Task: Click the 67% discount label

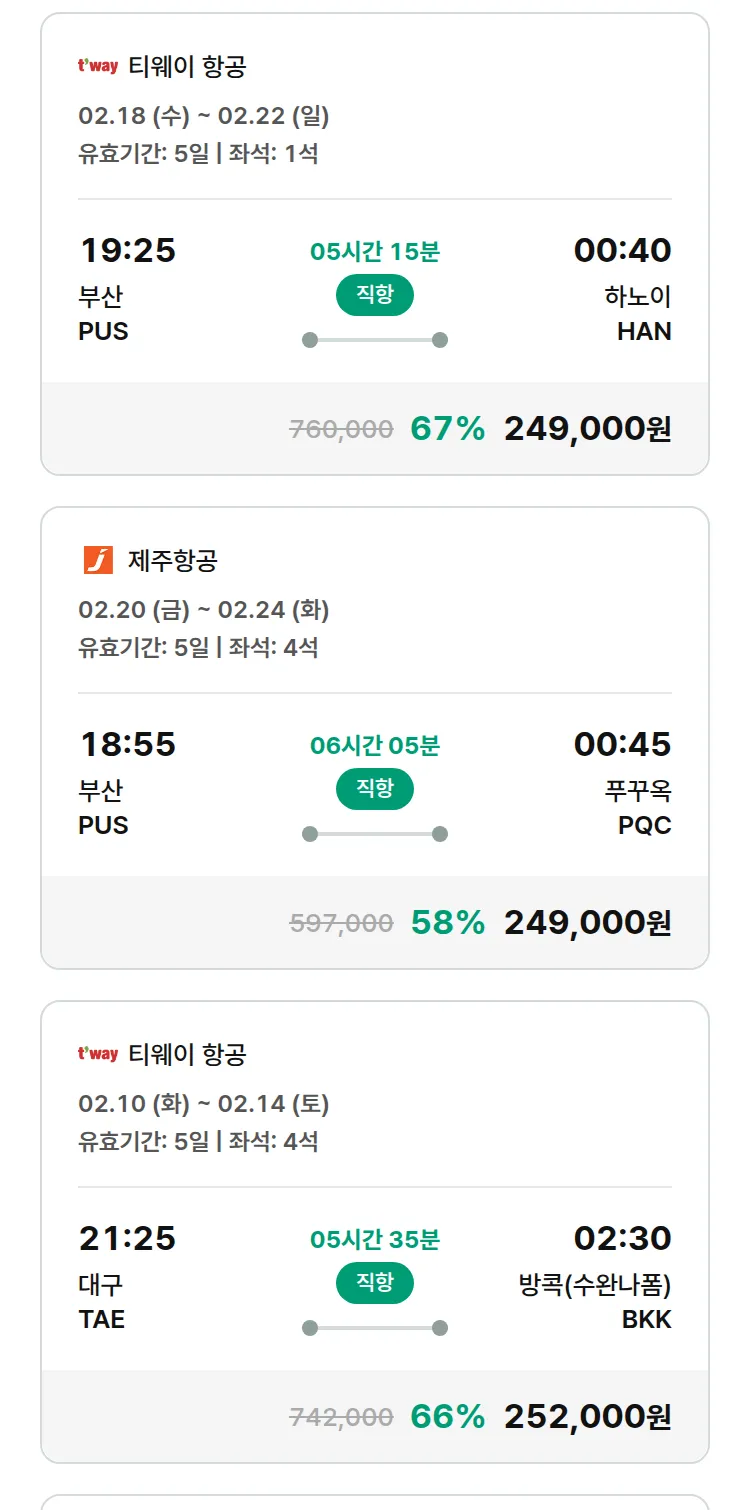Action: [447, 428]
